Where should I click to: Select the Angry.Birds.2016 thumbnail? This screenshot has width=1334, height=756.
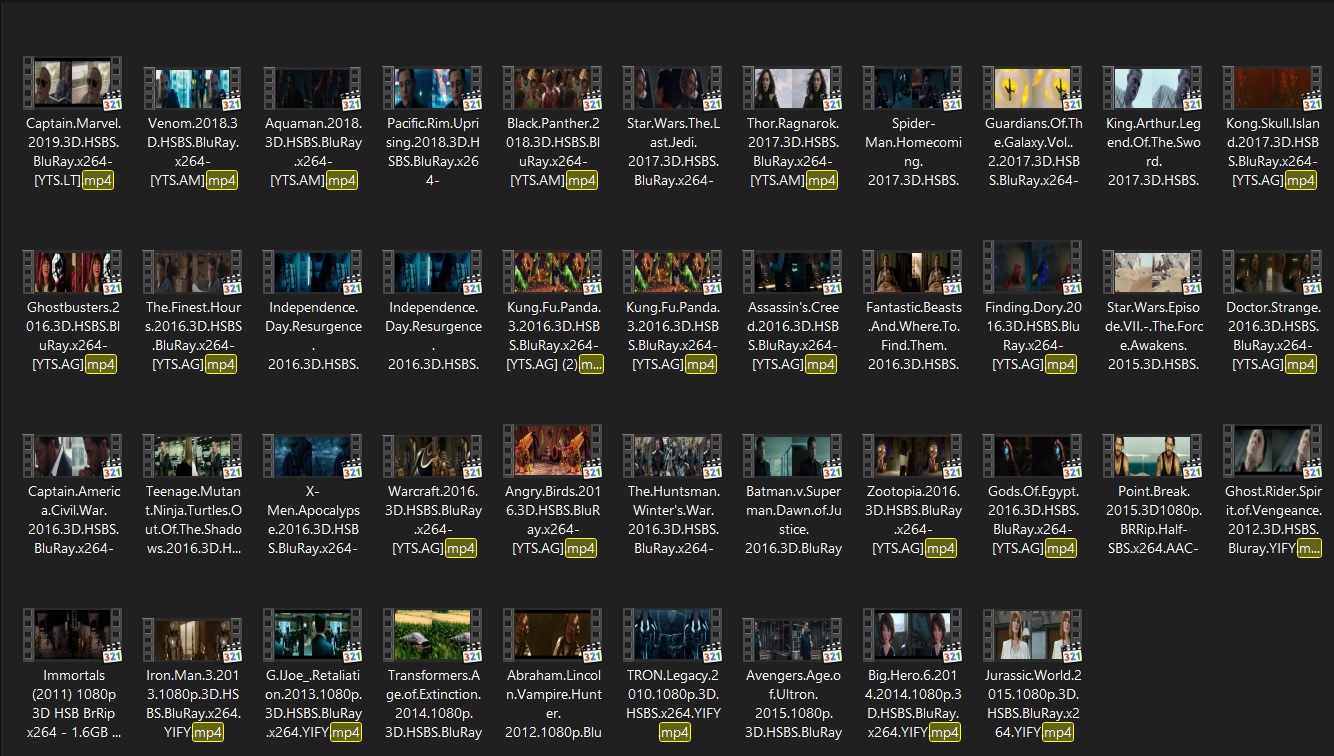pos(552,451)
